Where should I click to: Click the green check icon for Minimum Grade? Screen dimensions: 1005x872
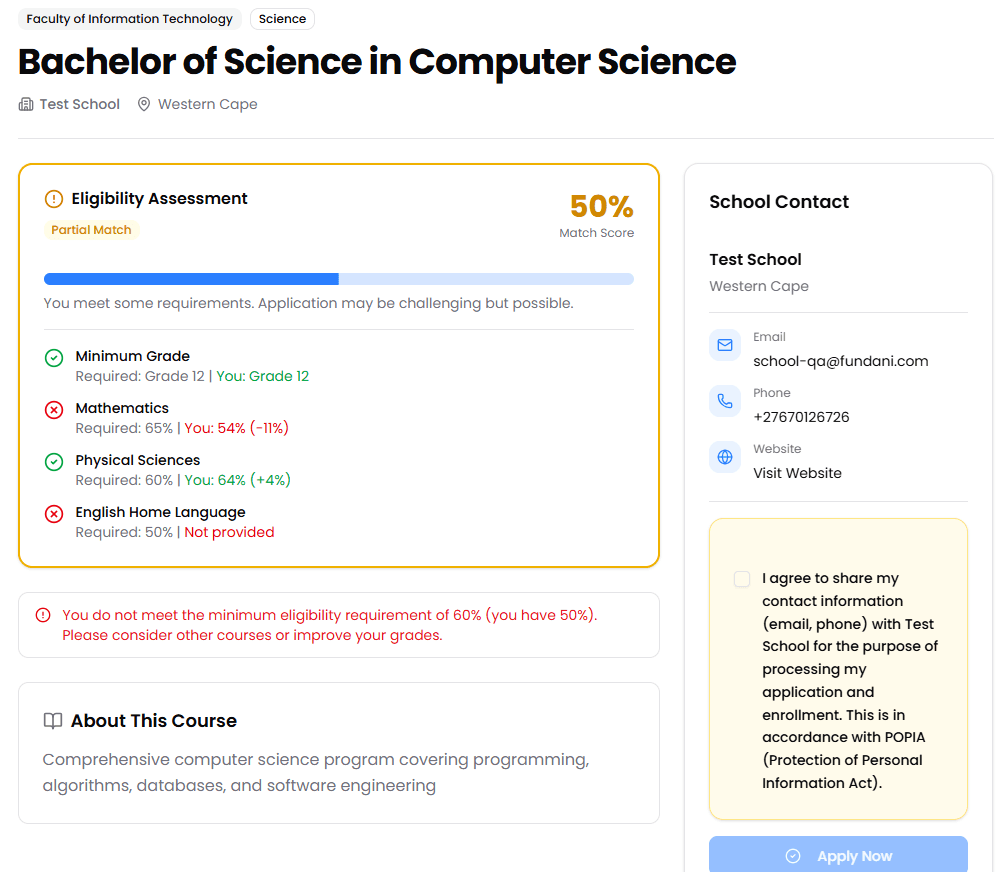pos(54,358)
